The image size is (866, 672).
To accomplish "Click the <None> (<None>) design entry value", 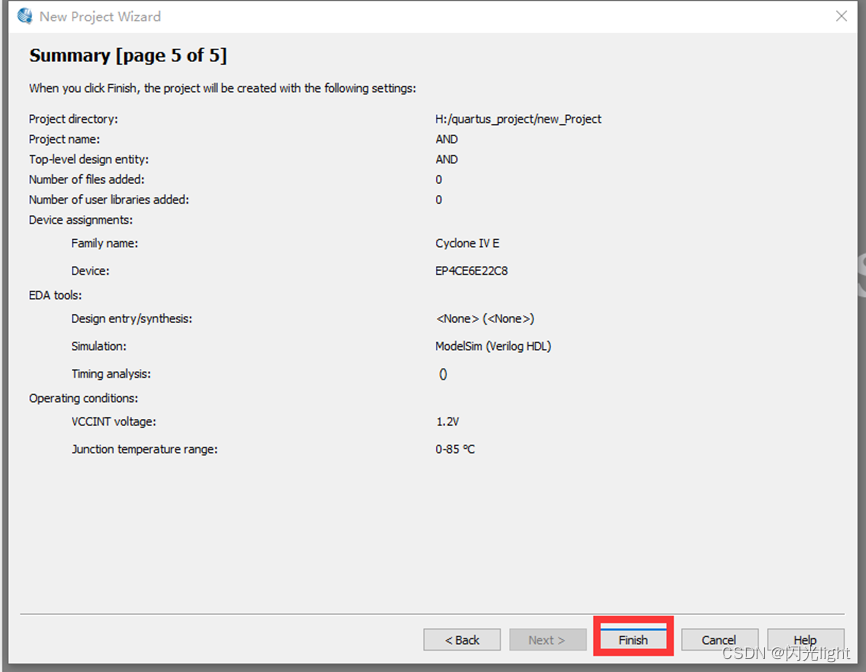I will click(x=485, y=319).
